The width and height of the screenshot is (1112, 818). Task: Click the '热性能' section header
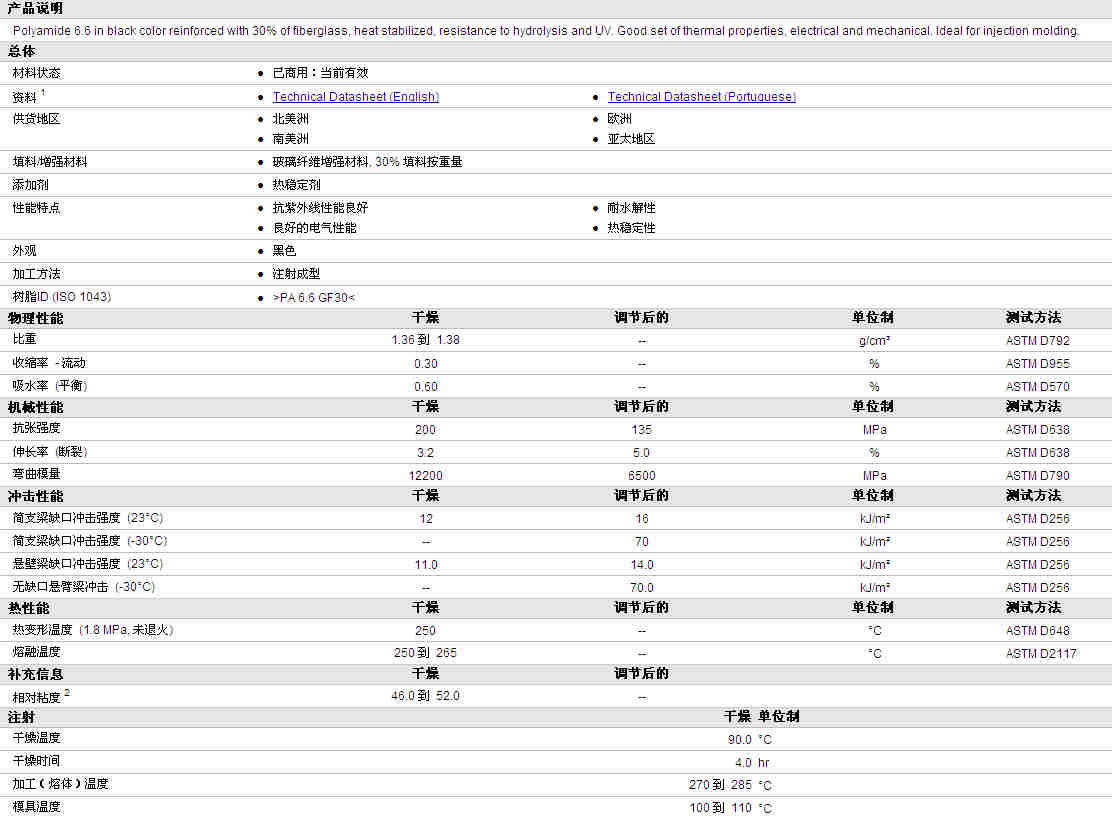pyautogui.click(x=29, y=608)
